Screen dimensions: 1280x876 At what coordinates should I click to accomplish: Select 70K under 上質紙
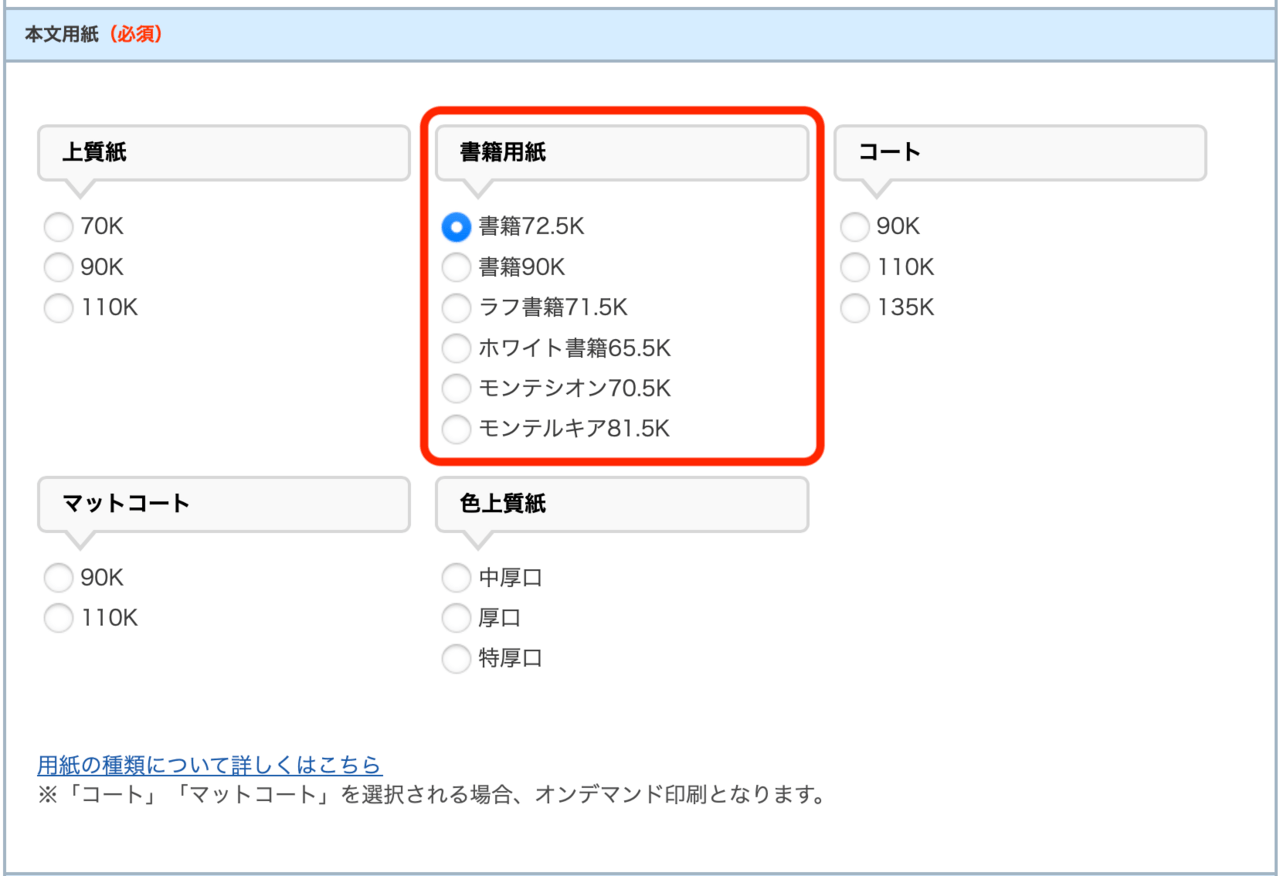[x=59, y=228]
